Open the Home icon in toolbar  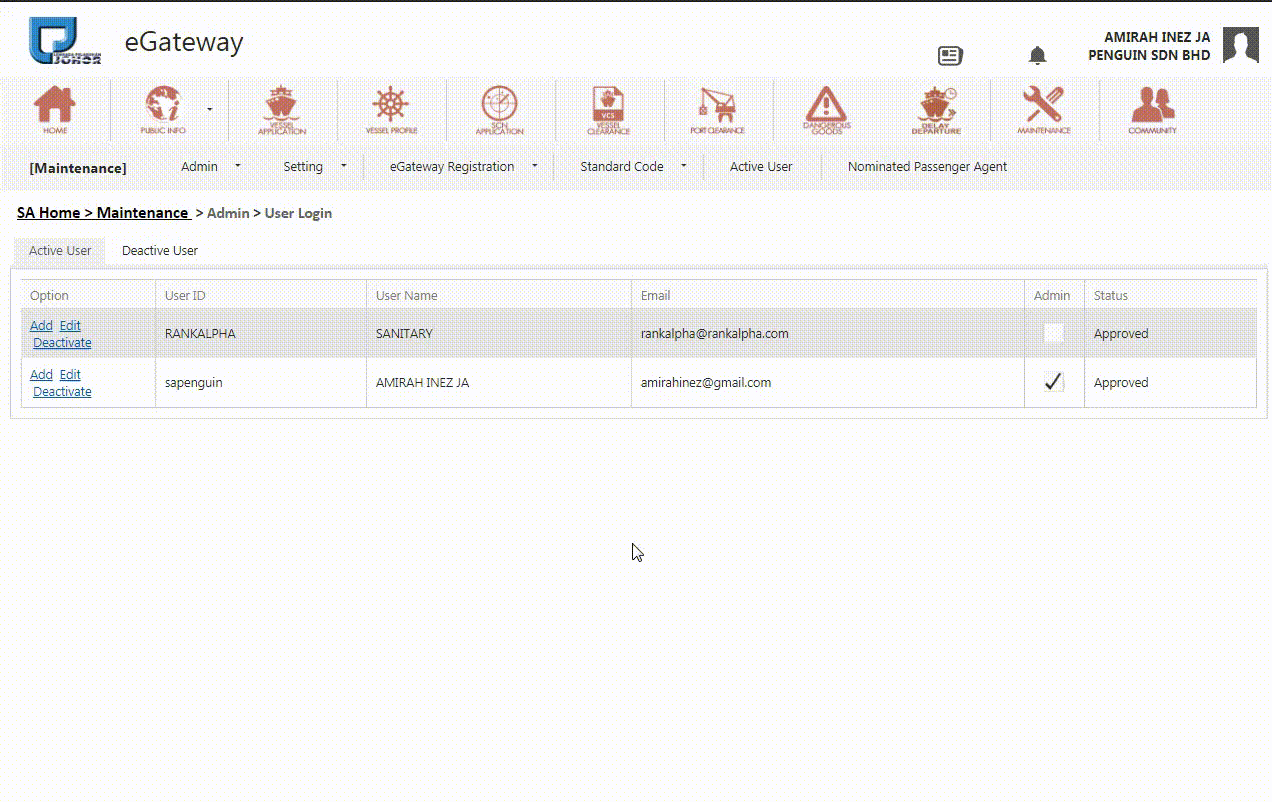tap(55, 109)
